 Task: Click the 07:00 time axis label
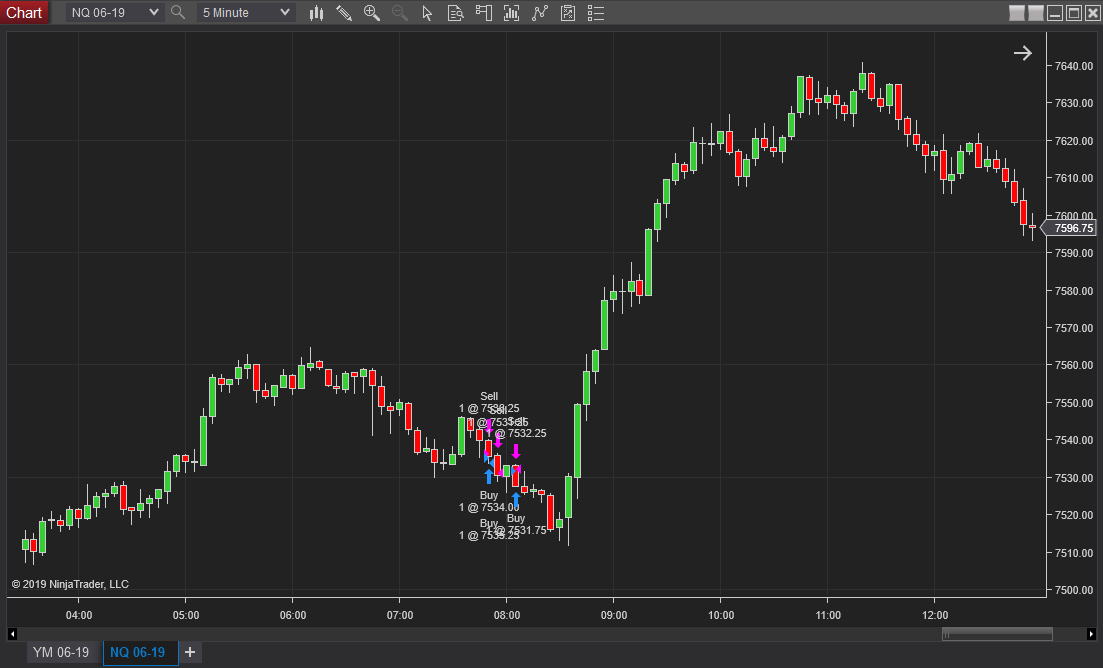click(400, 615)
